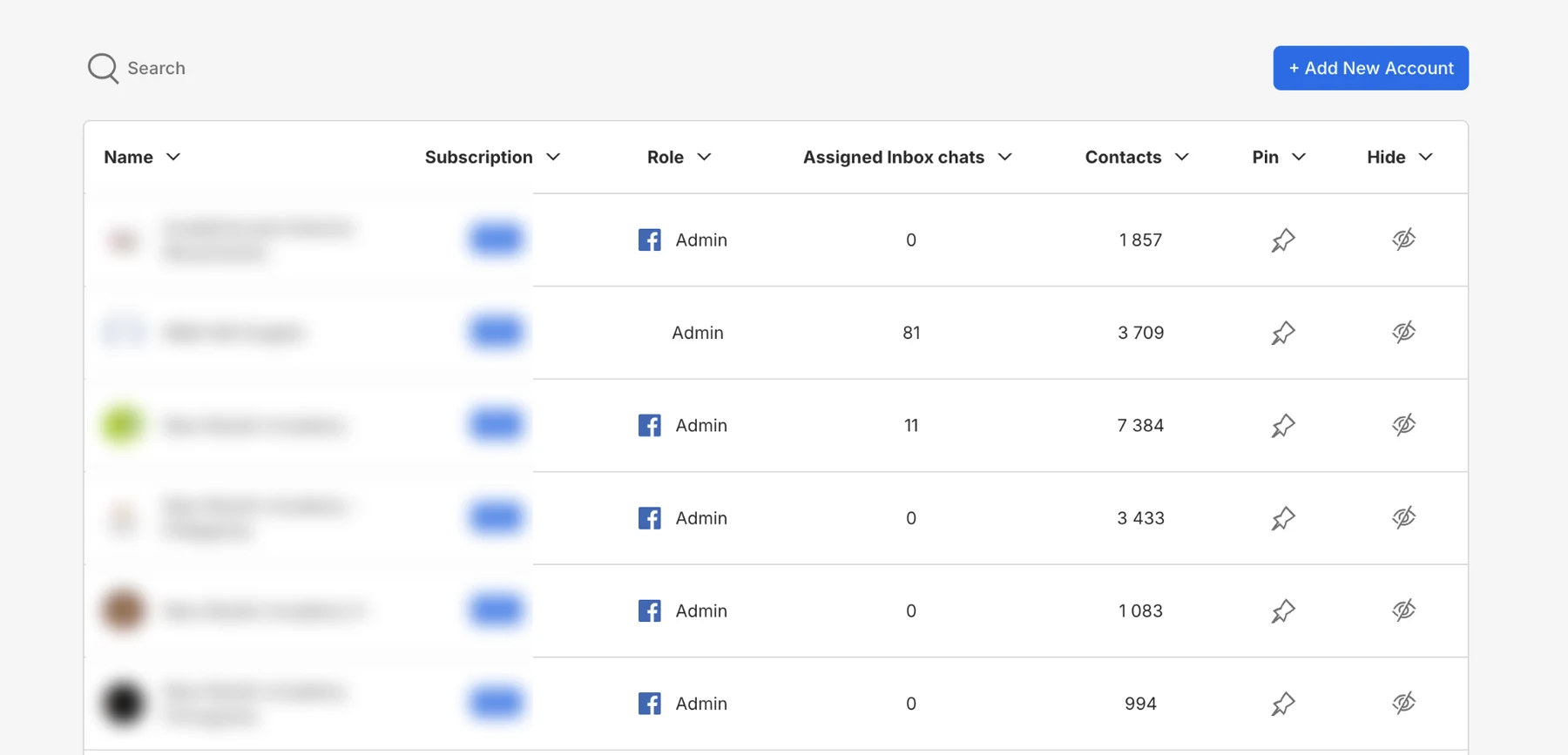Click Facebook icon in 3 433 contacts row

click(649, 518)
